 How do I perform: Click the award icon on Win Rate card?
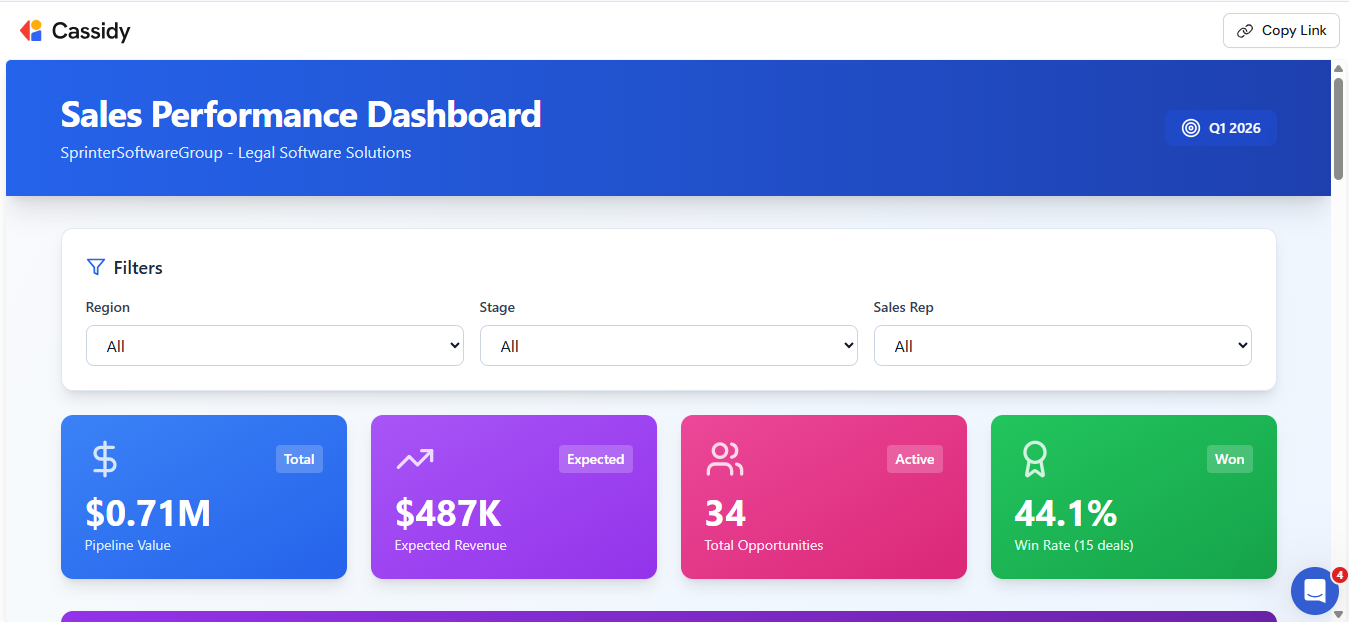pos(1034,459)
